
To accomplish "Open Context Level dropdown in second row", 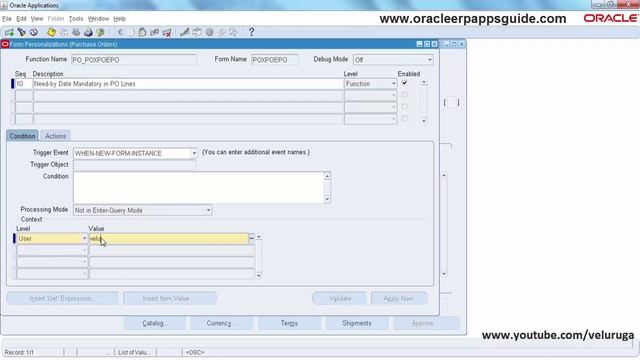I will click(84, 250).
